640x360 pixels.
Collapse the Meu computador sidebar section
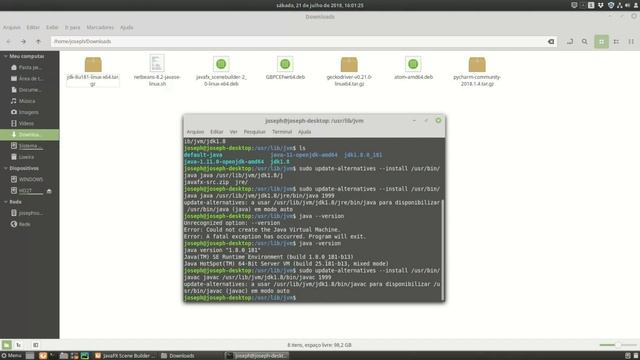[x=6, y=56]
